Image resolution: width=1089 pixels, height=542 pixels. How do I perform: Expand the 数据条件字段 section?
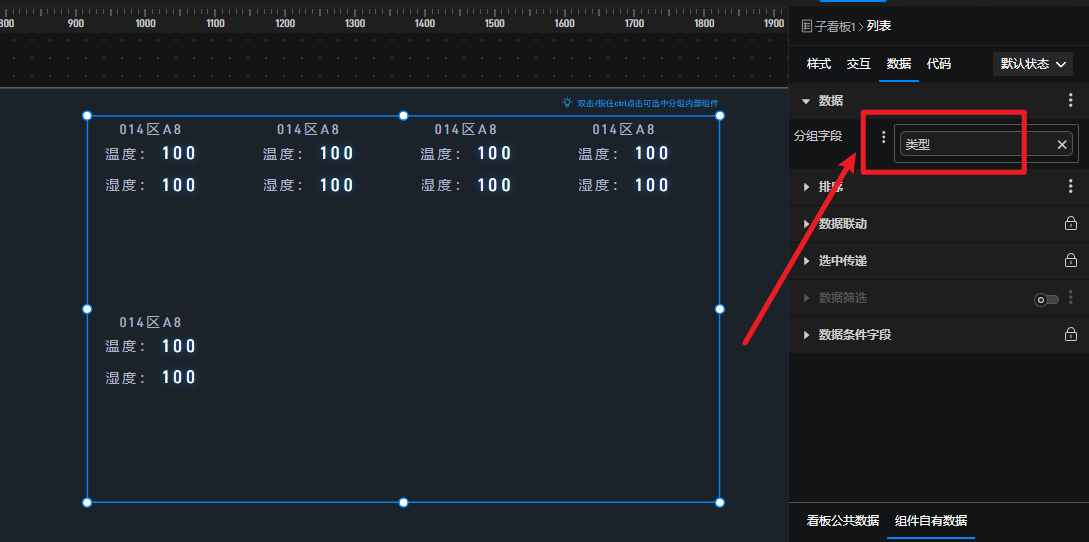[x=806, y=335]
